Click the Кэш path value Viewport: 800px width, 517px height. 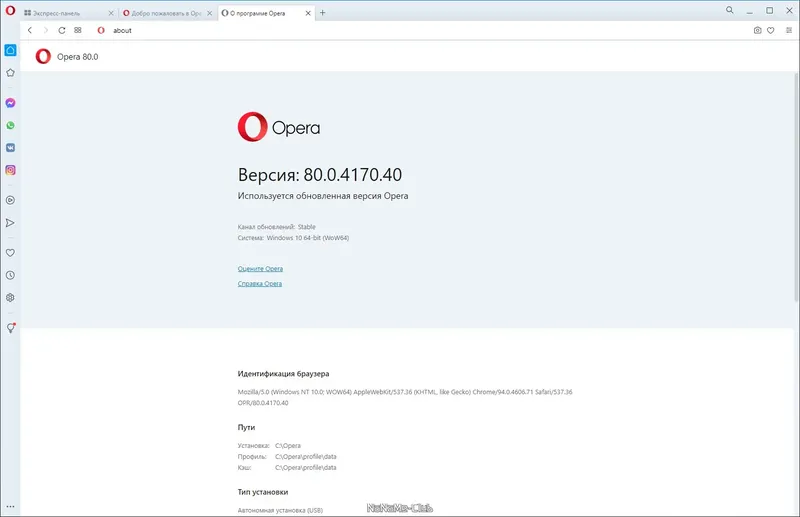coord(306,467)
